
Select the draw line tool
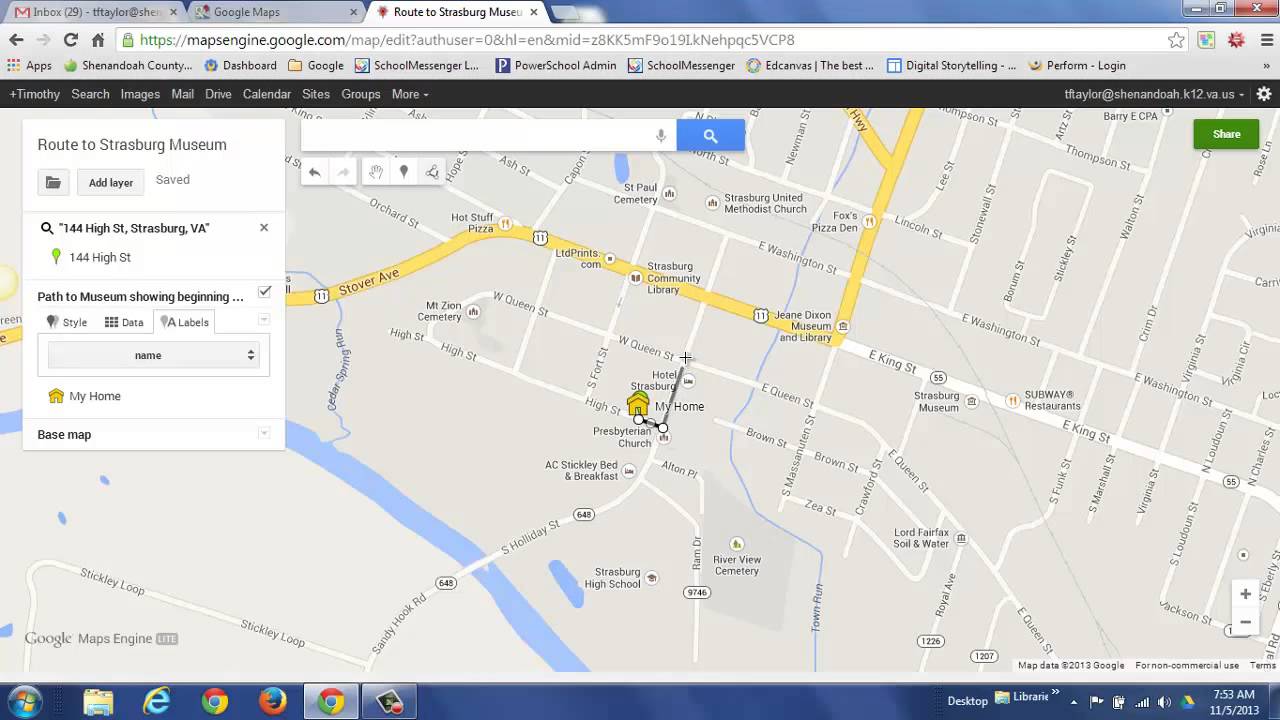[432, 172]
